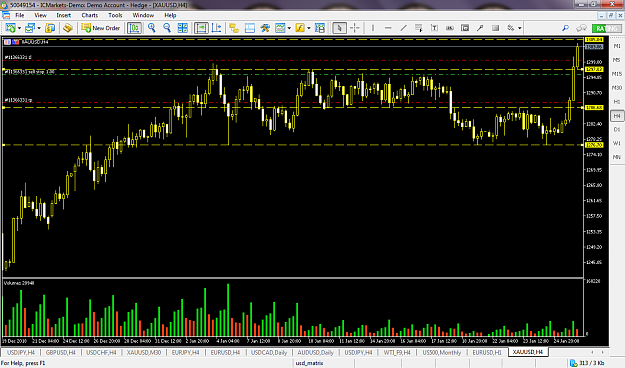This screenshot has height=368, width=625.
Task: Click the green RATING button
Action: tap(606, 28)
